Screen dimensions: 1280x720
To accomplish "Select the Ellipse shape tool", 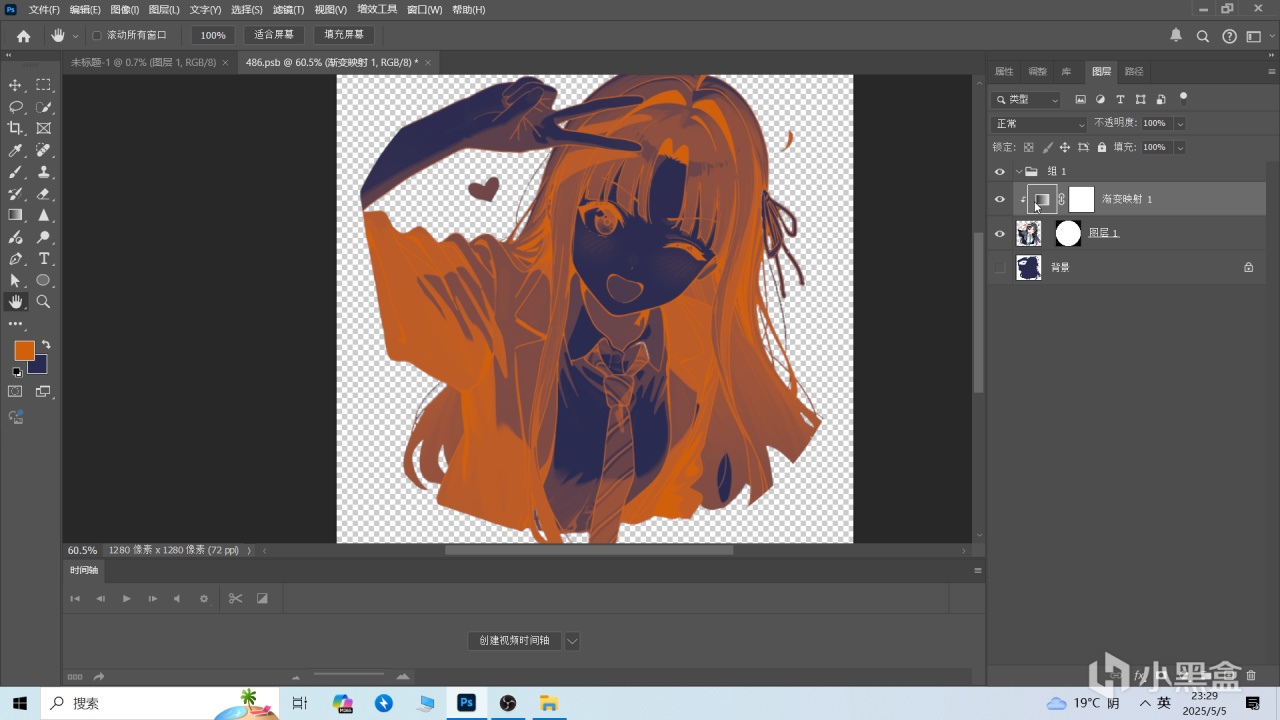I will pyautogui.click(x=44, y=280).
